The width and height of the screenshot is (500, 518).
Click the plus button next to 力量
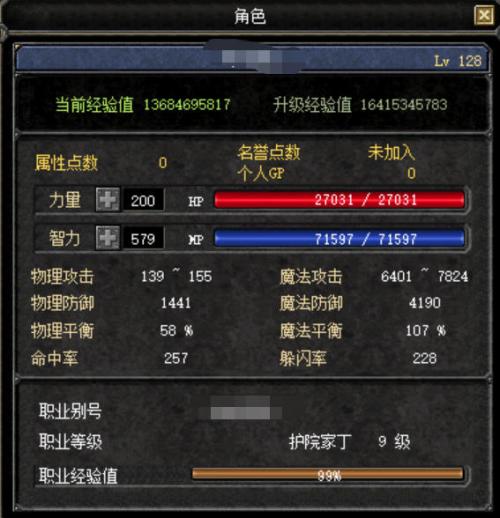click(x=108, y=200)
